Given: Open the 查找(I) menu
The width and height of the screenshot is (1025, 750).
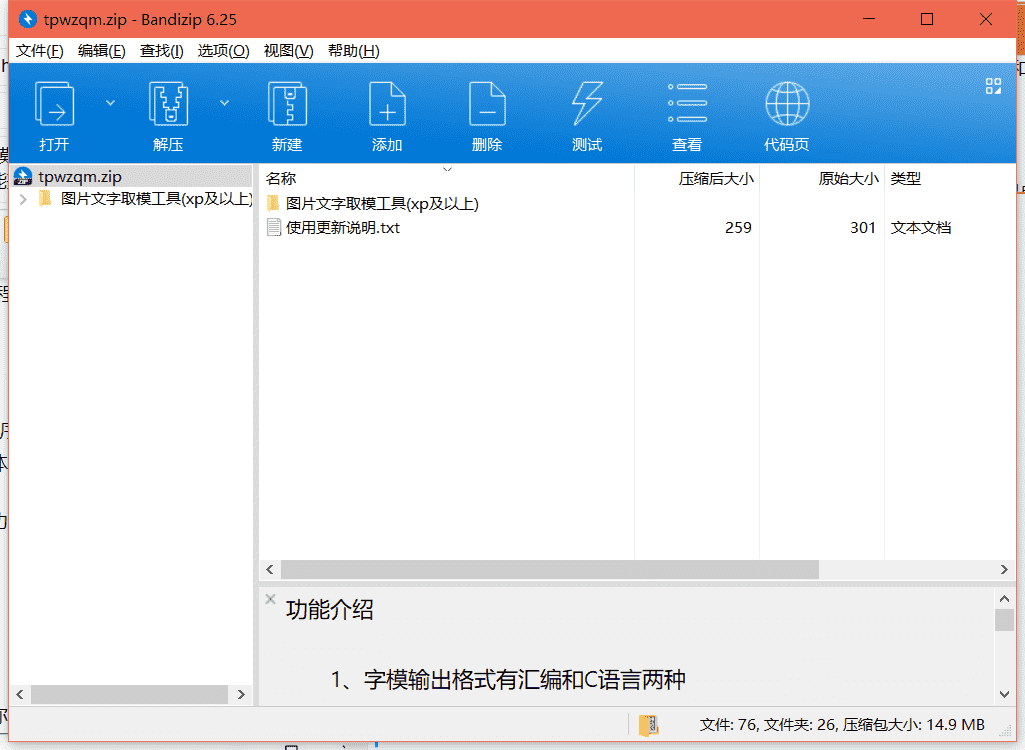Looking at the screenshot, I should click(161, 51).
